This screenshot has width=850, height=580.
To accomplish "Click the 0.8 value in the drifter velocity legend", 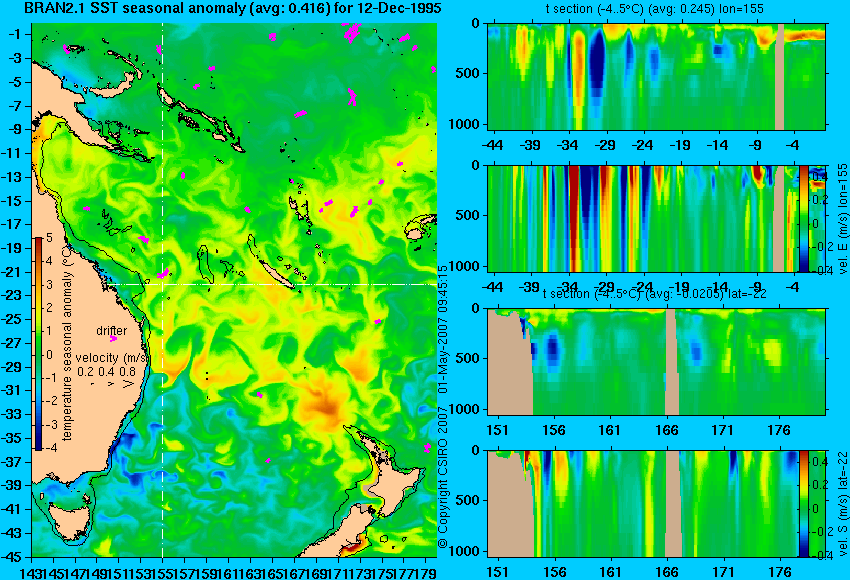I will click(x=128, y=372).
